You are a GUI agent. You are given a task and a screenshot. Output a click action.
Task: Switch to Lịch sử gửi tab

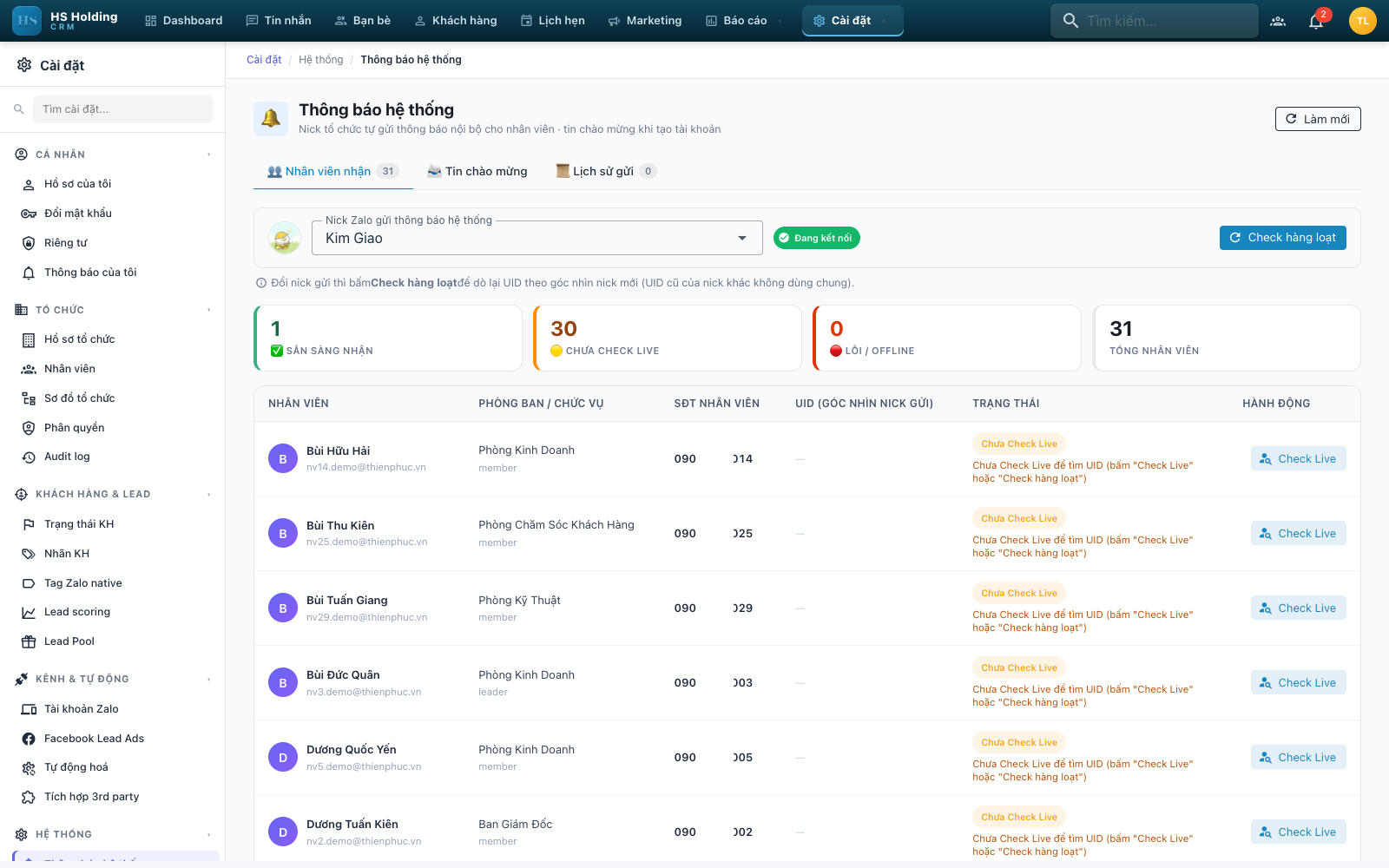(605, 171)
